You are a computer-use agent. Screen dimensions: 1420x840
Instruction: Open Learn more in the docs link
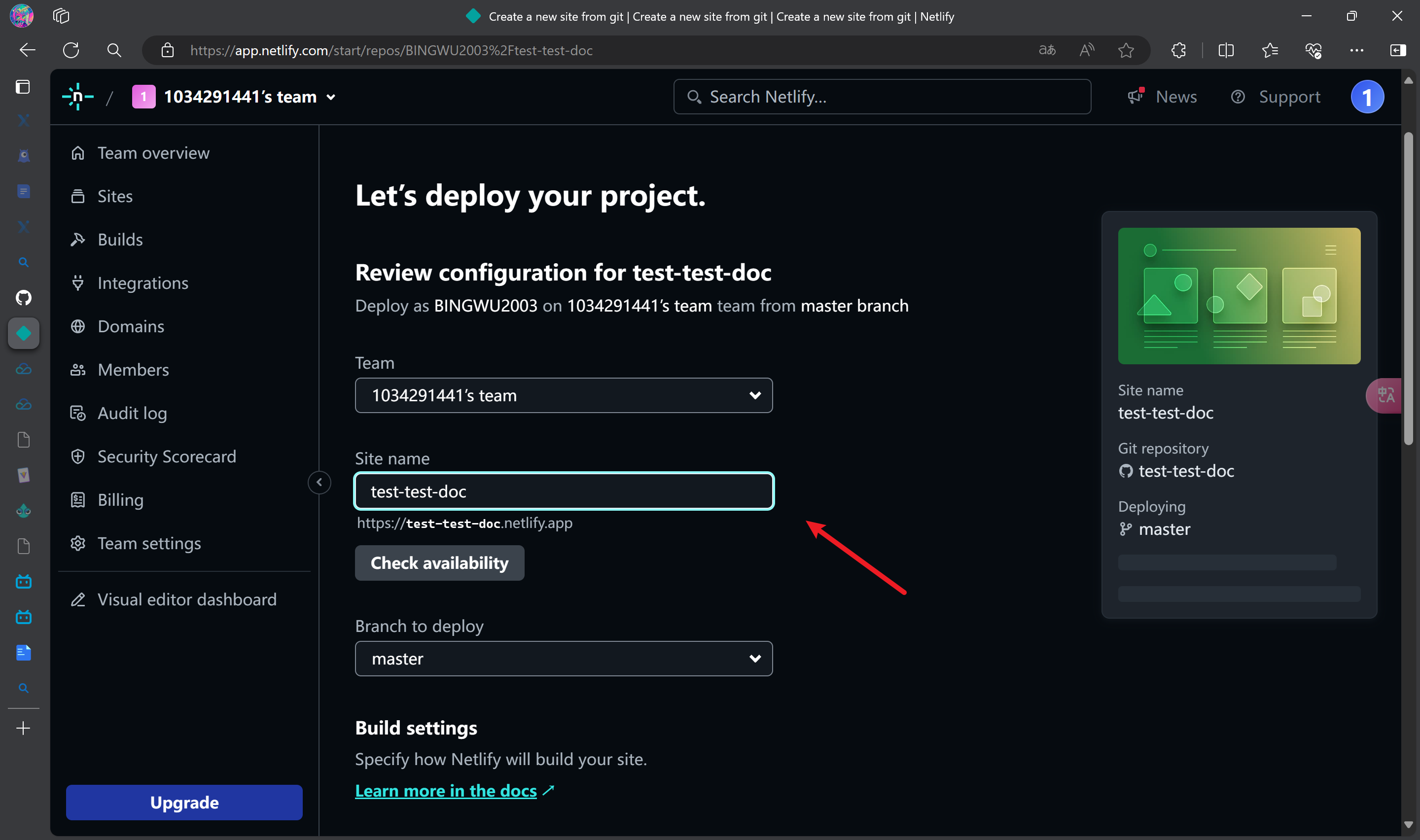pos(445,790)
